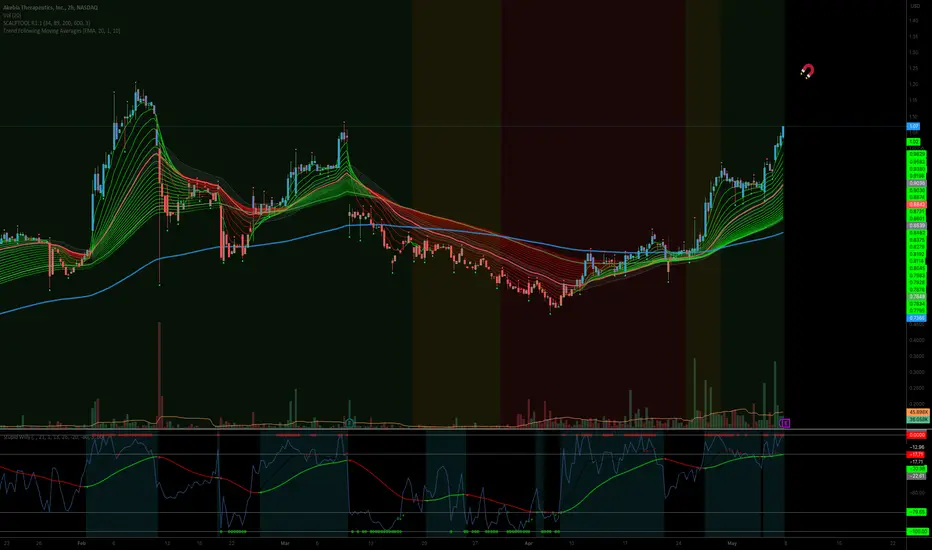Click the red magnet icon on the chart
Viewport: 932px width, 550px height.
[807, 71]
